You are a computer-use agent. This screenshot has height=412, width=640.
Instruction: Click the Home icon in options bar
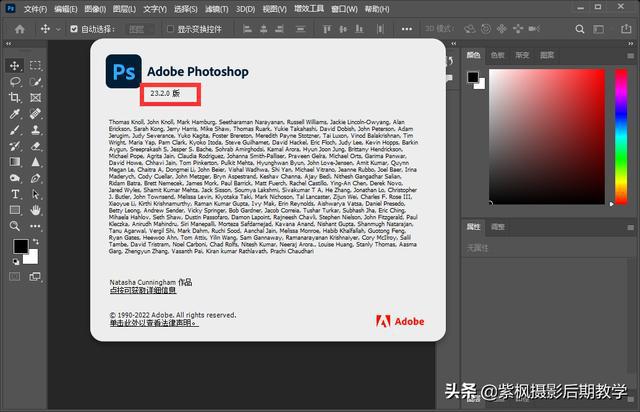[20, 29]
